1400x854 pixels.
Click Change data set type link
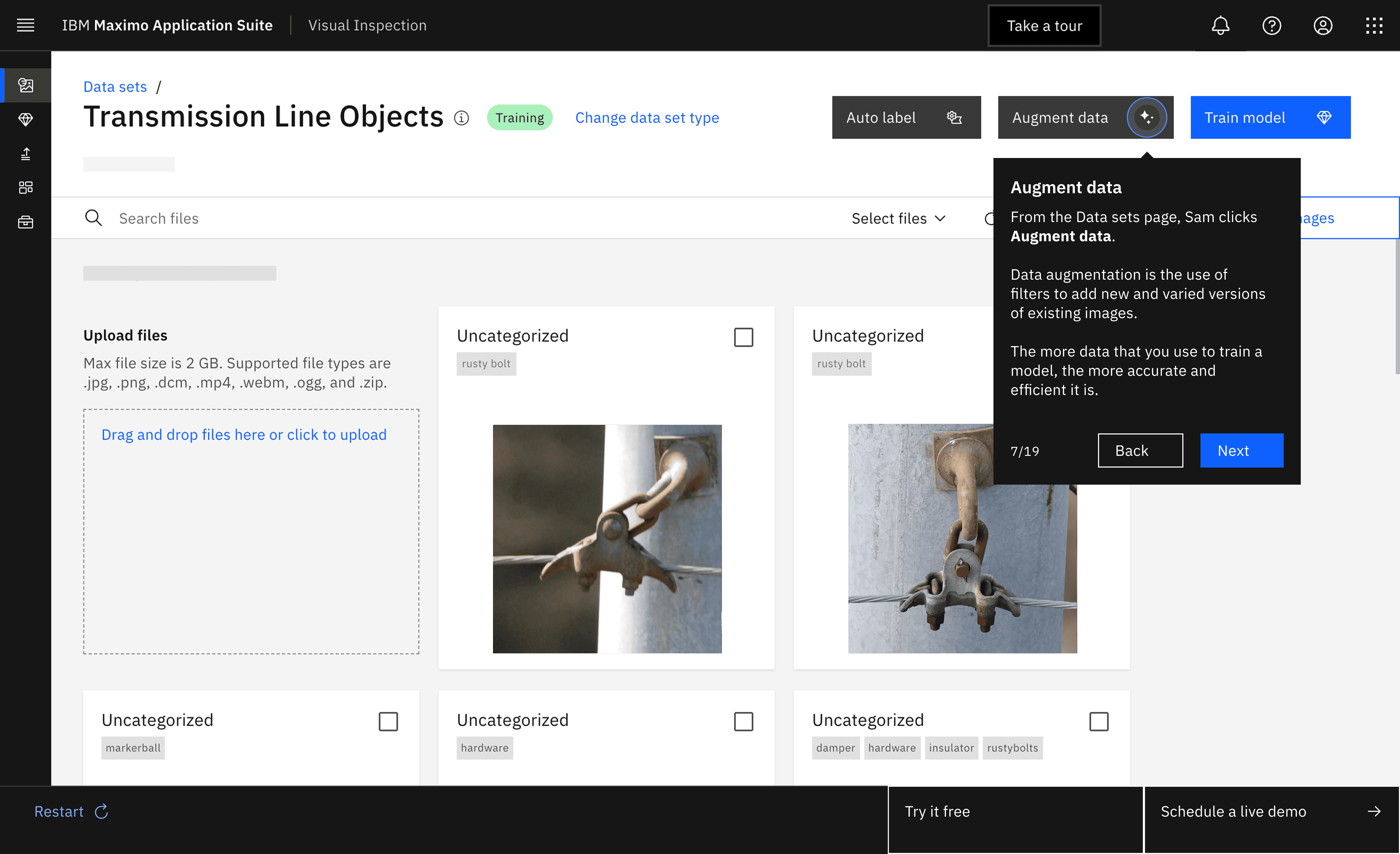pyautogui.click(x=647, y=118)
